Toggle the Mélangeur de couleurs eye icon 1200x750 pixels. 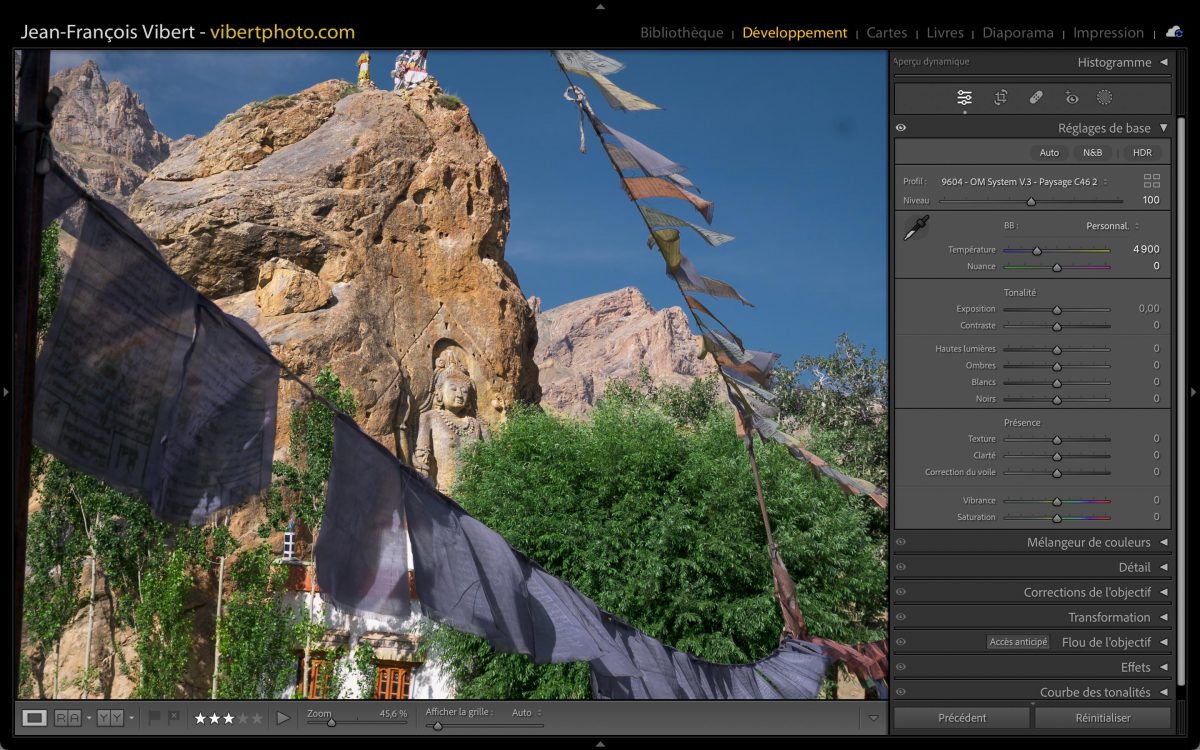[901, 542]
